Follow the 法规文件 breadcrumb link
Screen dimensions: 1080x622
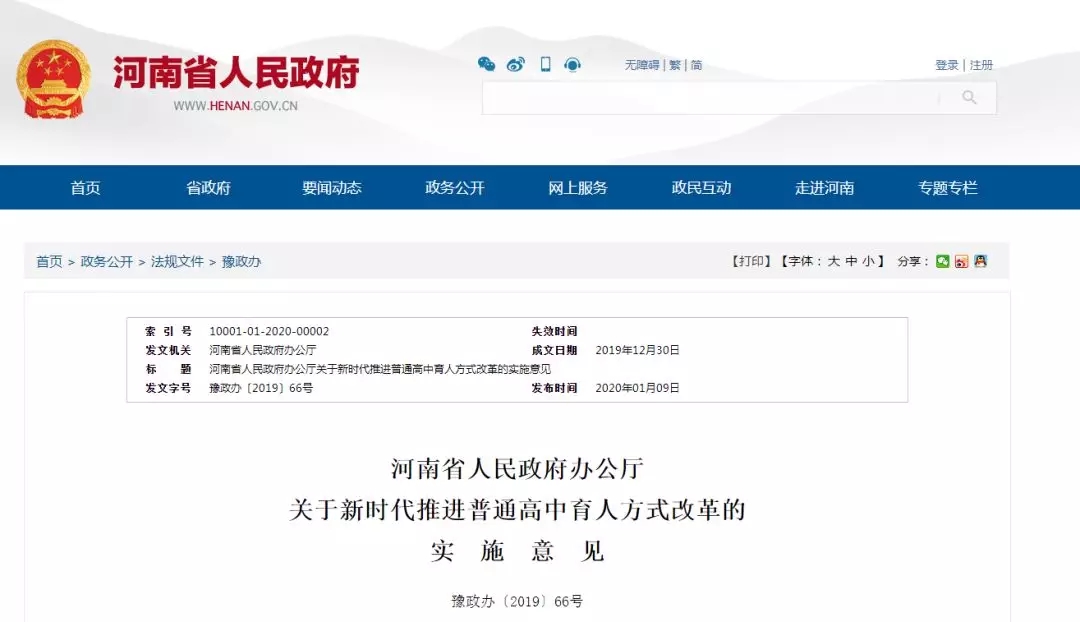177,261
